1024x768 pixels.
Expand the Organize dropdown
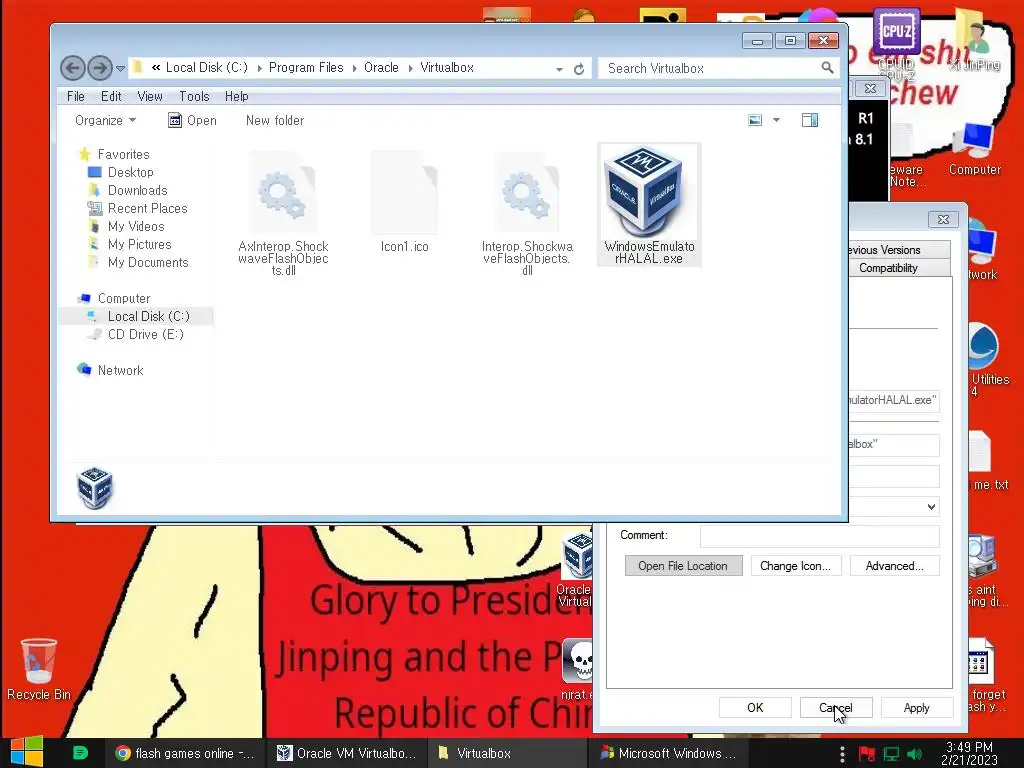click(105, 120)
